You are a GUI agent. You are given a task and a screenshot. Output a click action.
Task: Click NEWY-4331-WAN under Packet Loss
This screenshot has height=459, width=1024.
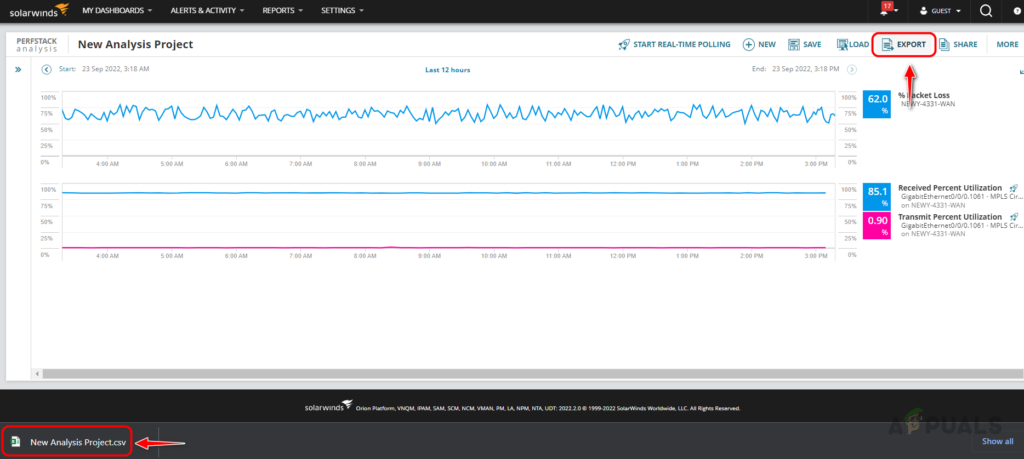928,104
